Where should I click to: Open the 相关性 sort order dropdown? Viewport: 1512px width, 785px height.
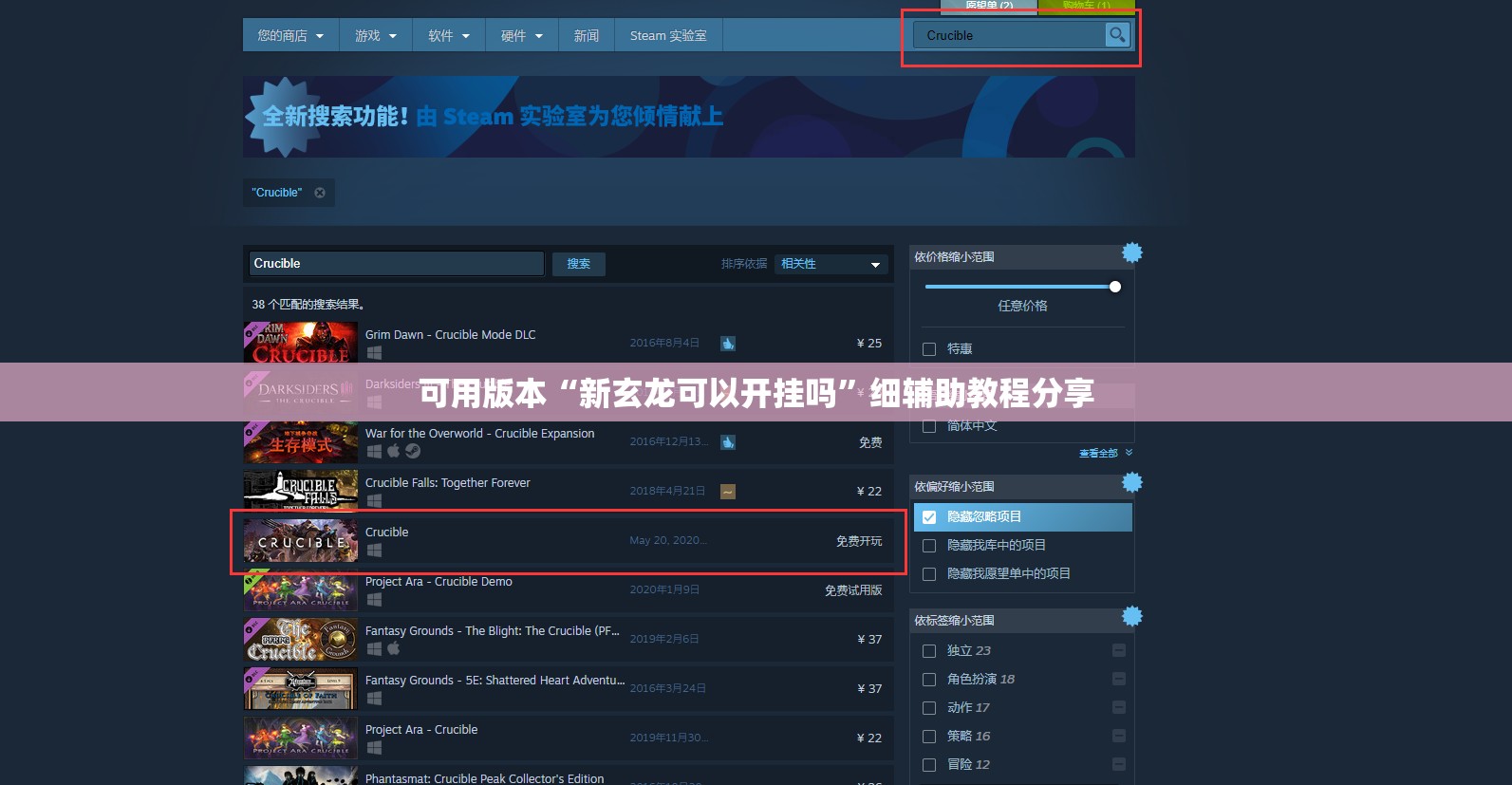coord(831,264)
